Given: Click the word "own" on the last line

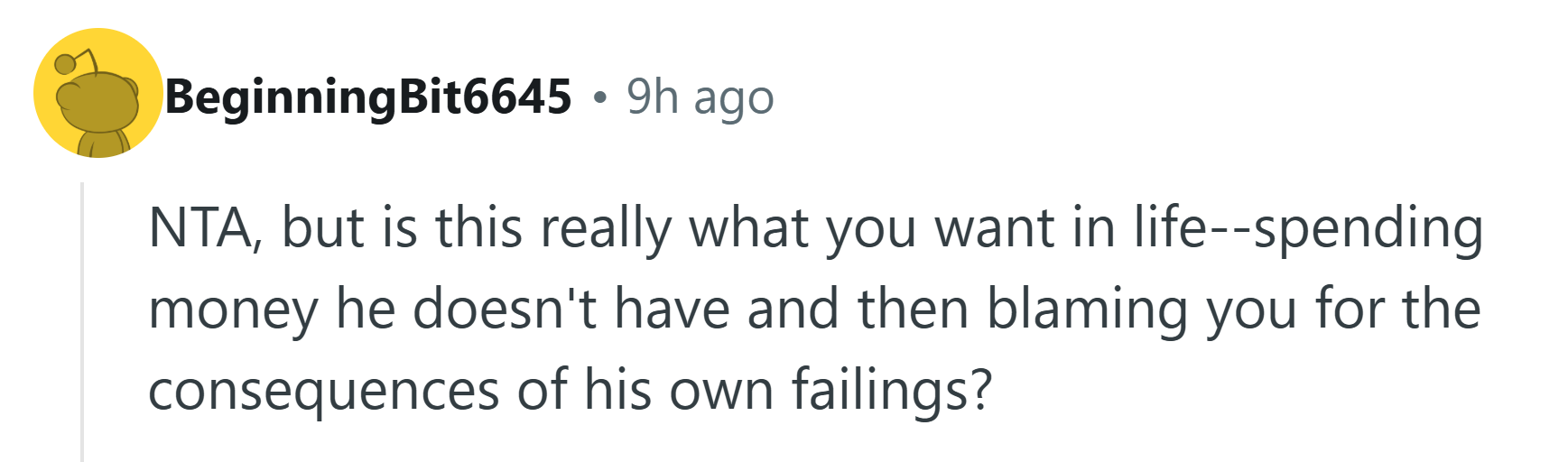Looking at the screenshot, I should point(721,390).
